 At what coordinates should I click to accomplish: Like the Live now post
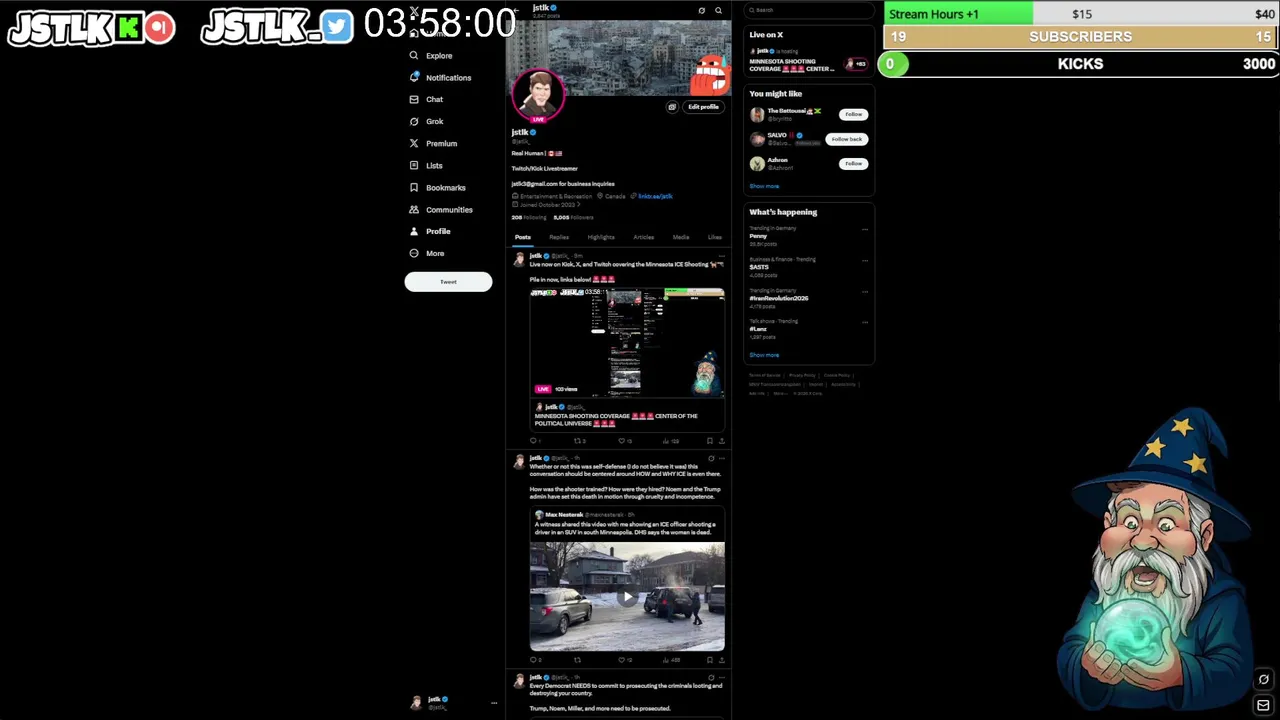tap(624, 441)
